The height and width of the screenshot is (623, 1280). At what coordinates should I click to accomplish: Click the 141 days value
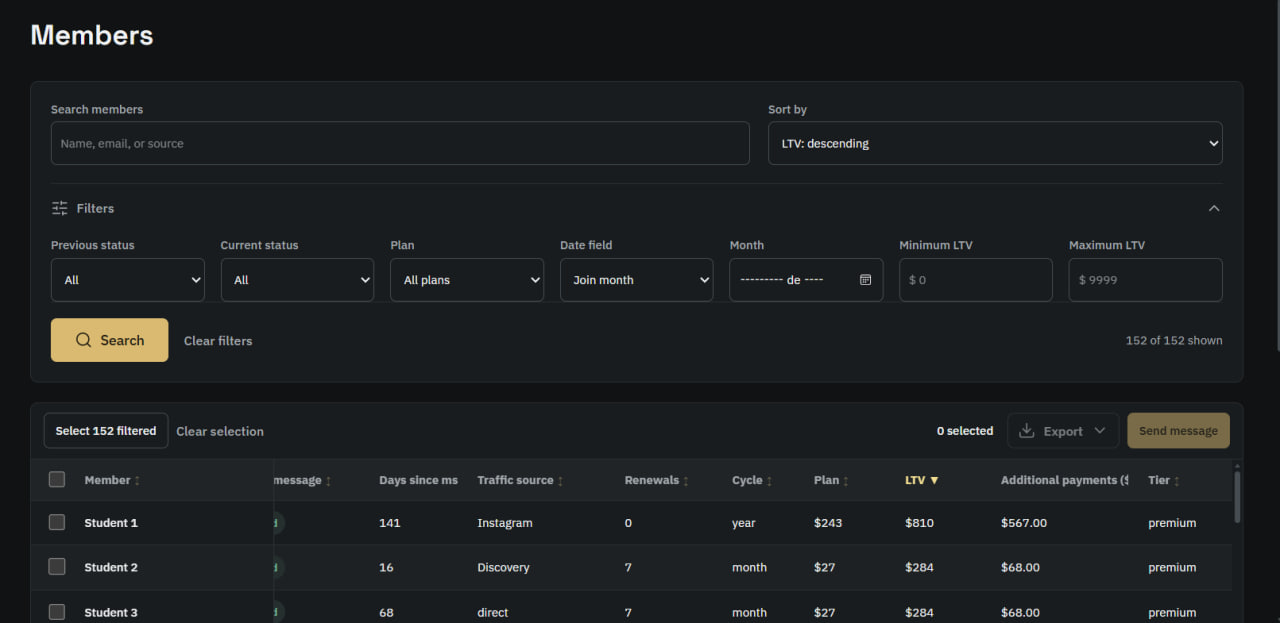point(389,523)
